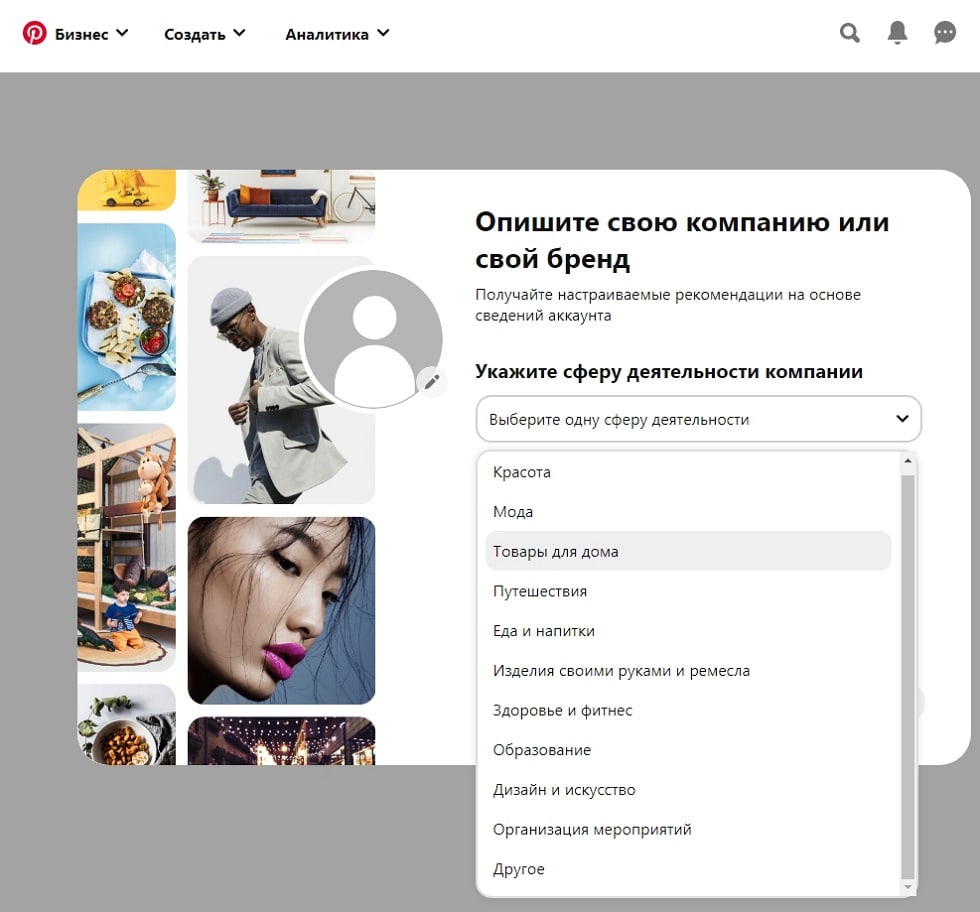Click the pencil edit icon on avatar
The height and width of the screenshot is (912, 980).
coord(431,381)
